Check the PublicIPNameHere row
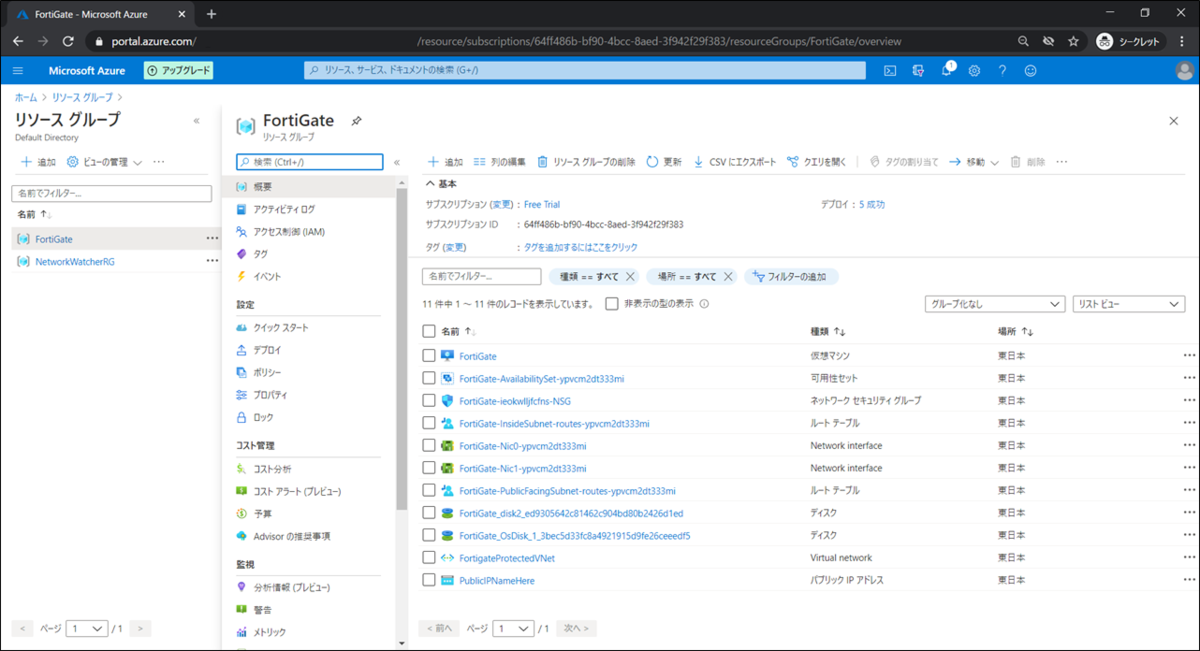 coord(429,580)
